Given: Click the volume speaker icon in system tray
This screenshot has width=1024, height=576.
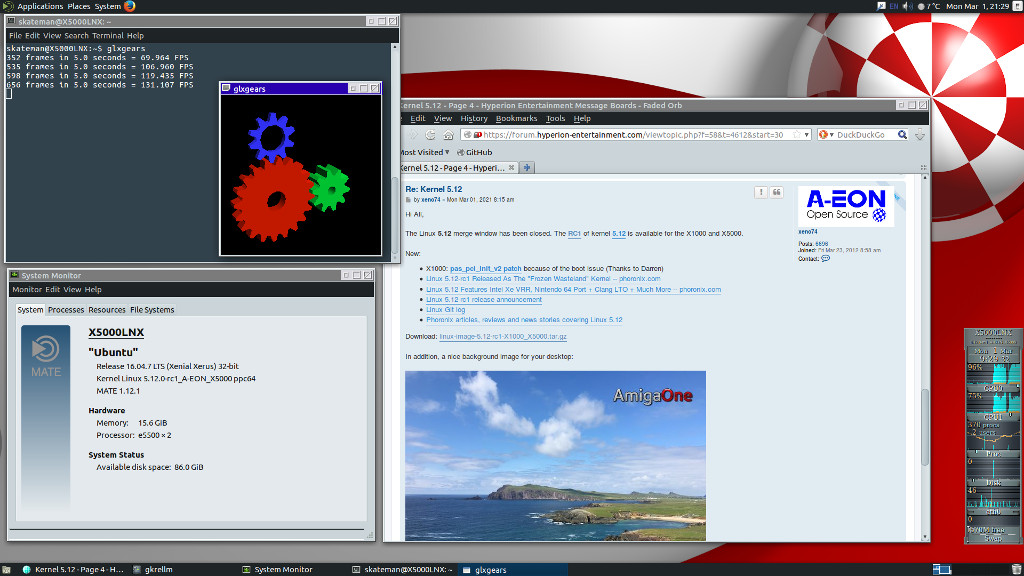Looking at the screenshot, I should pos(908,6).
